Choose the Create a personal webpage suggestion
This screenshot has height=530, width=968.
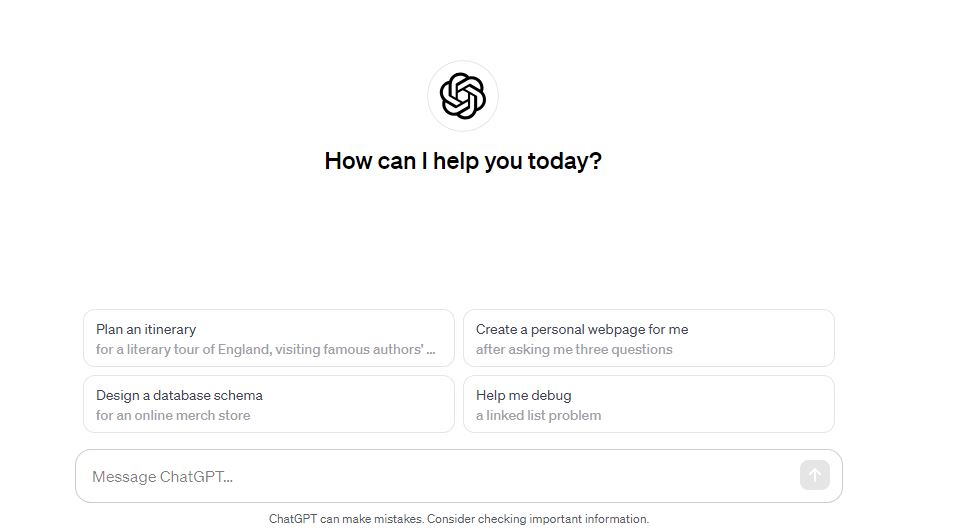click(649, 338)
